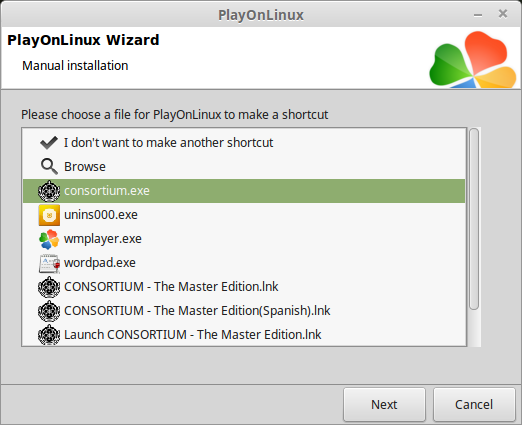Click the wordpad.exe document icon
Image resolution: width=522 pixels, height=425 pixels.
[49, 263]
